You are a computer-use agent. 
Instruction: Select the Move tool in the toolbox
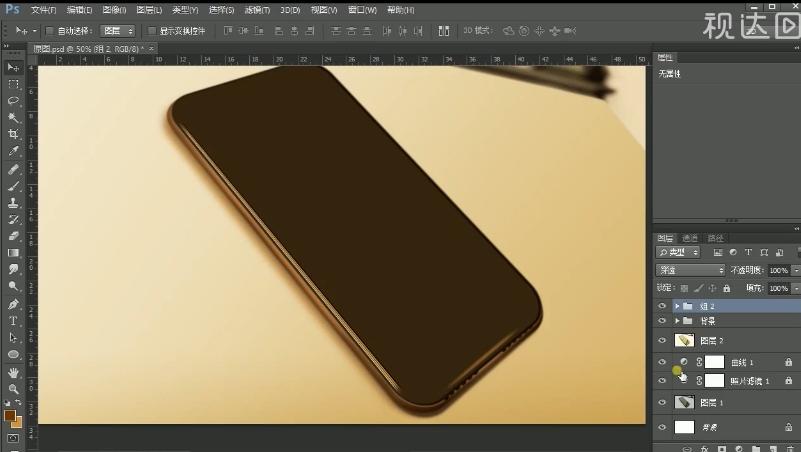pyautogui.click(x=13, y=67)
